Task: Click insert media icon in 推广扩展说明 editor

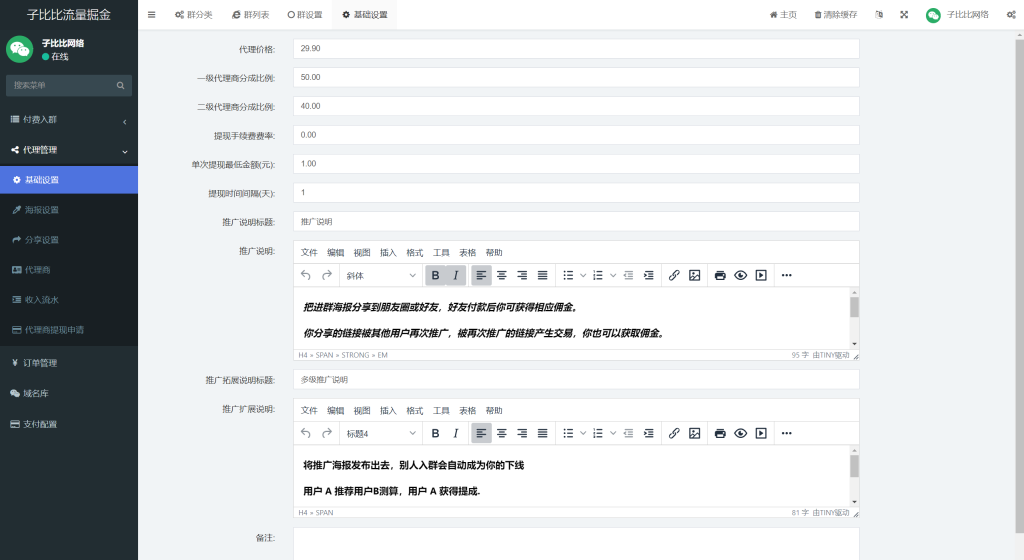Action: [x=761, y=433]
